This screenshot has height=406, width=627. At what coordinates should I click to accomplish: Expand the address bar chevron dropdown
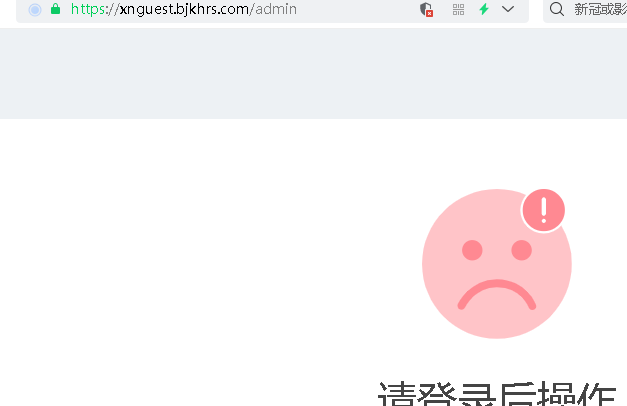click(508, 9)
